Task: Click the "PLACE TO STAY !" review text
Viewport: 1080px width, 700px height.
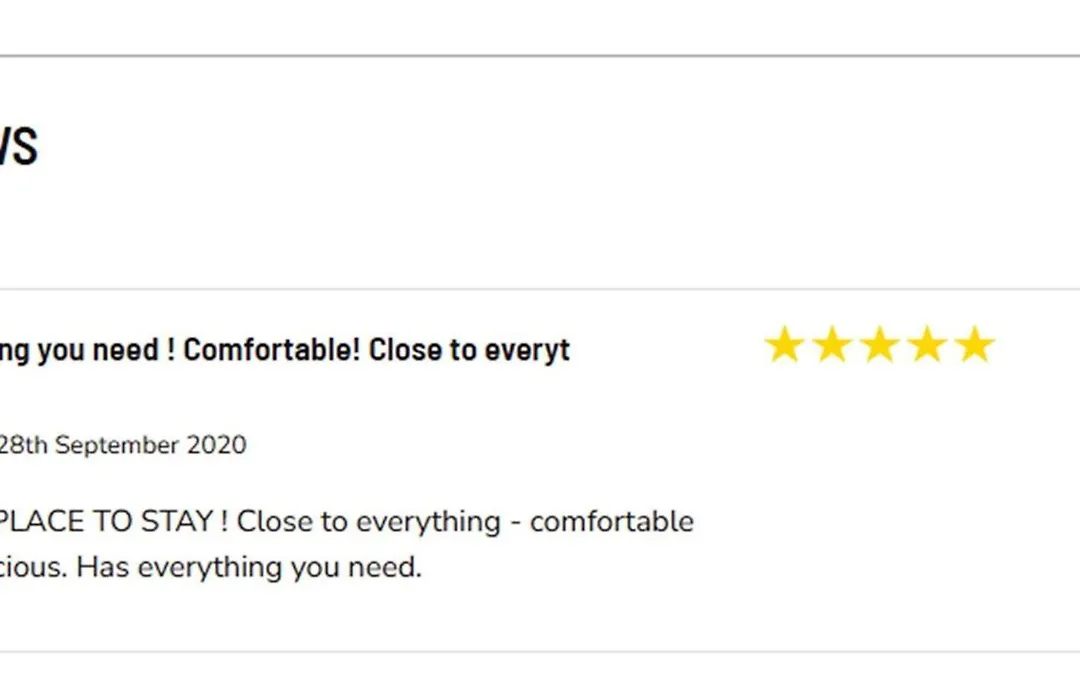Action: 106,521
